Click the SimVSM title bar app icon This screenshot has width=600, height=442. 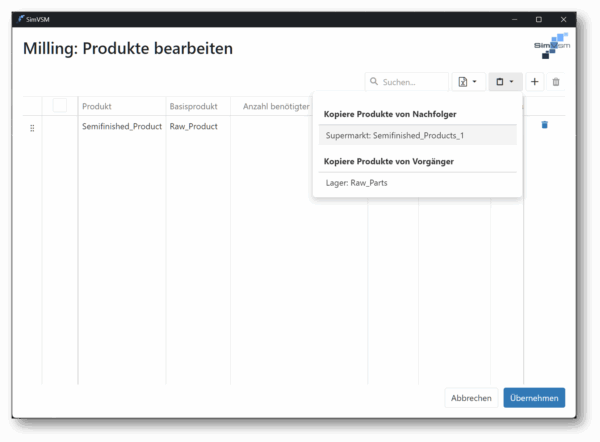click(x=22, y=19)
